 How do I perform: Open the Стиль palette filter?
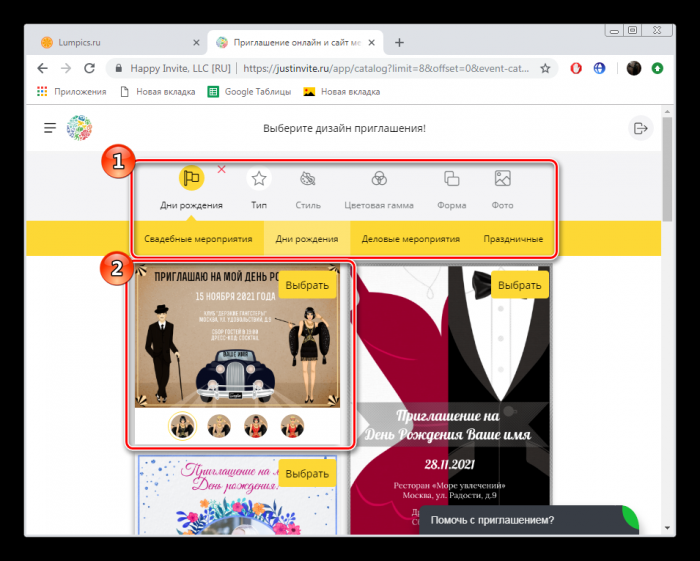[308, 179]
